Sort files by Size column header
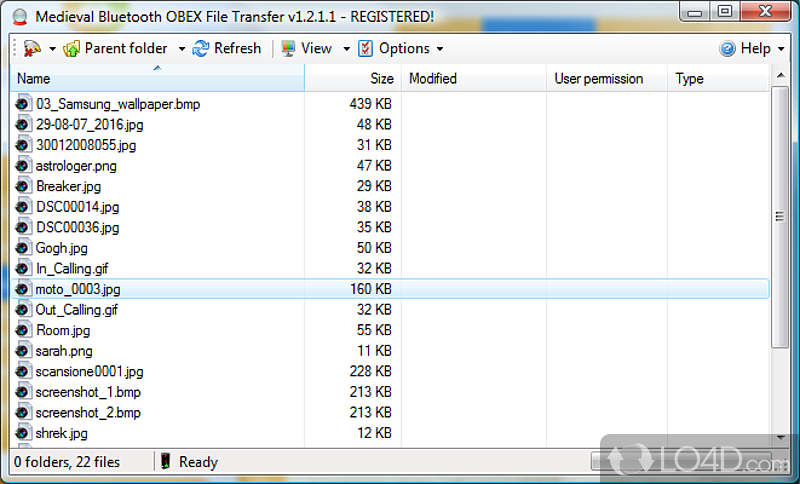 coord(353,78)
